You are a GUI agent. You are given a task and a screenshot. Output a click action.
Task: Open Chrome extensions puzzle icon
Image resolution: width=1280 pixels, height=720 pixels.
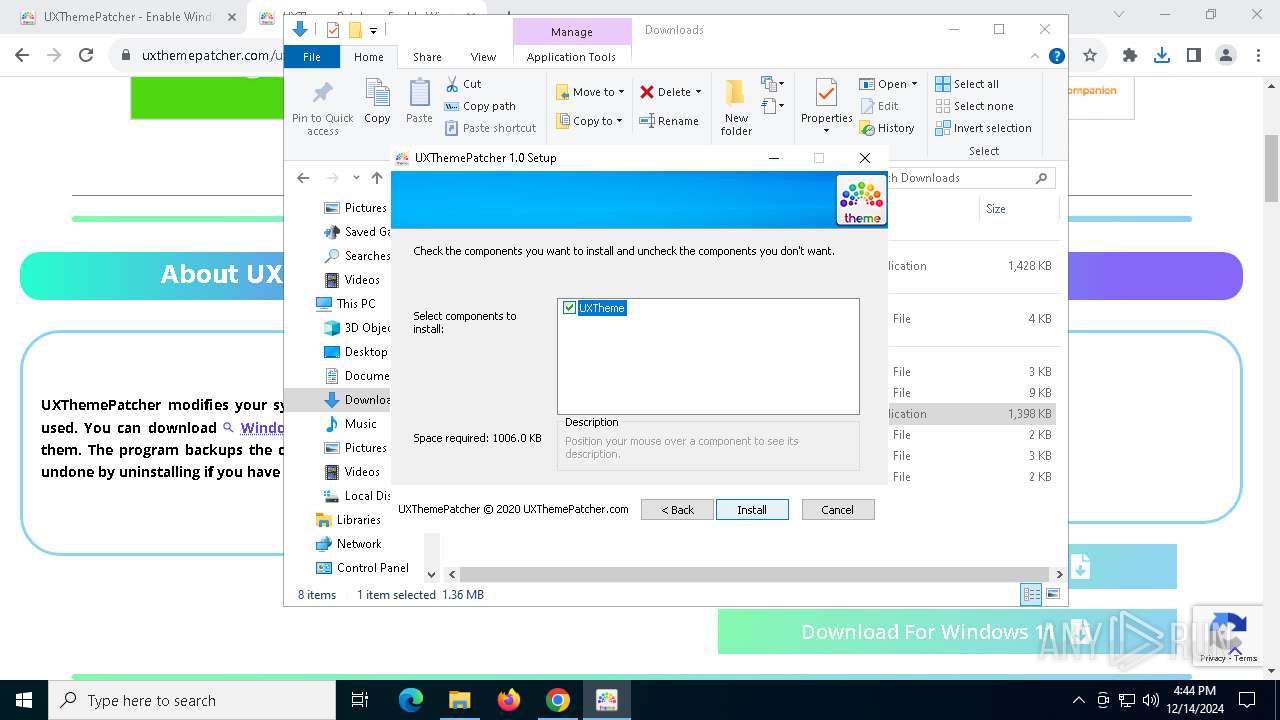tap(1130, 56)
